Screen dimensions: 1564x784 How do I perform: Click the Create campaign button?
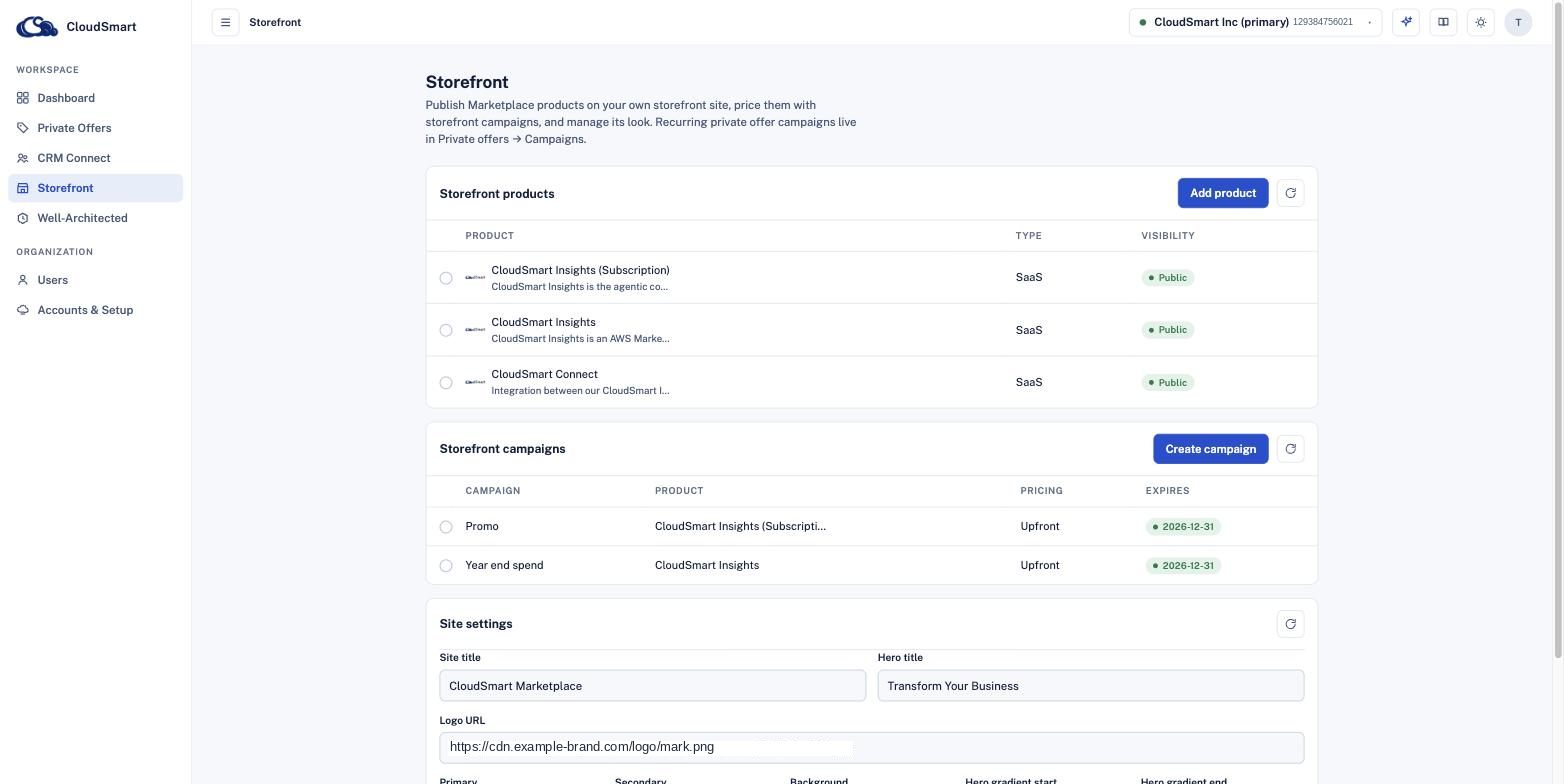coord(1211,449)
